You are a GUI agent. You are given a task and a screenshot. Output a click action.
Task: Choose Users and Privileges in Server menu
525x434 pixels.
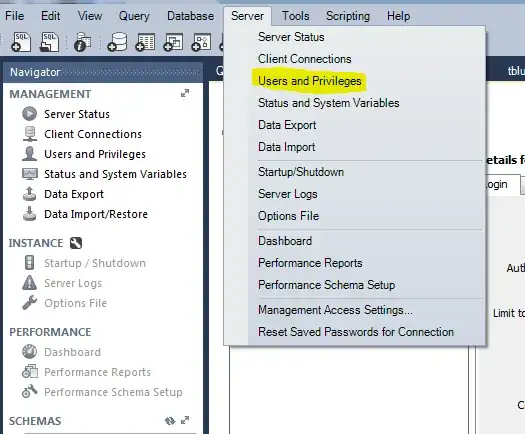click(310, 81)
